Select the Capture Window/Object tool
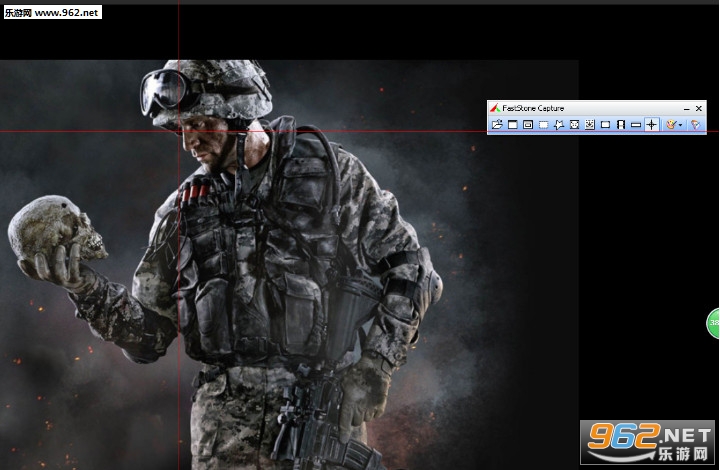 click(528, 124)
